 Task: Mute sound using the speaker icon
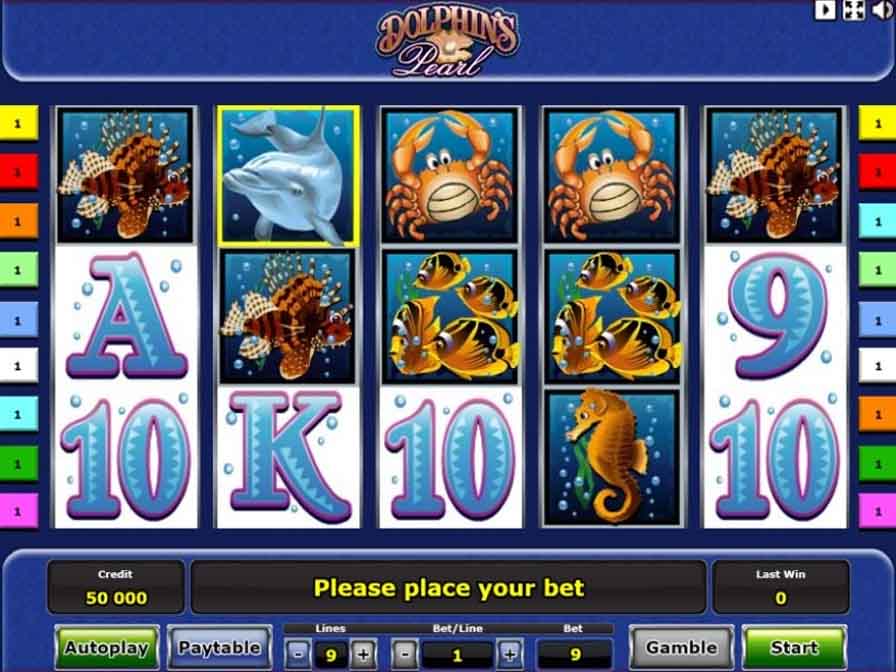tap(882, 10)
